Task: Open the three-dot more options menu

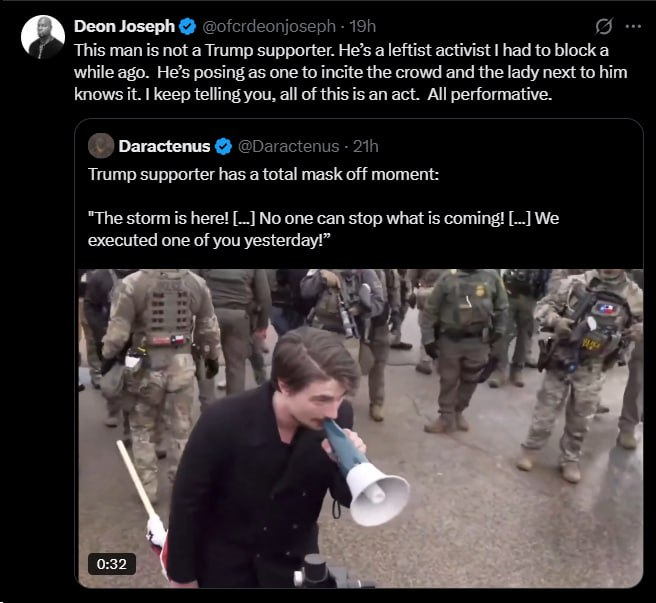Action: tap(632, 26)
